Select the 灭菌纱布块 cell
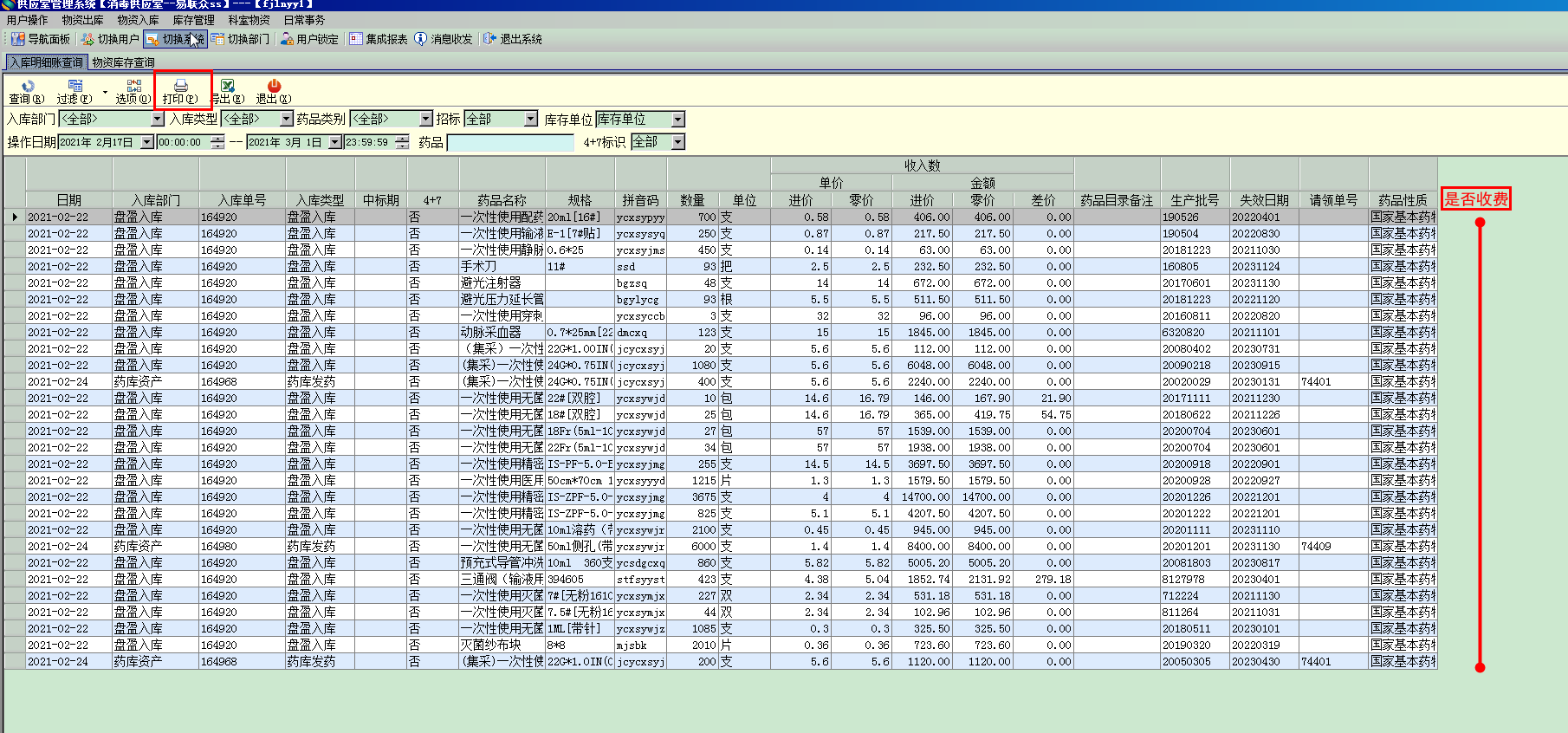Viewport: 1568px width, 733px height. coord(502,645)
